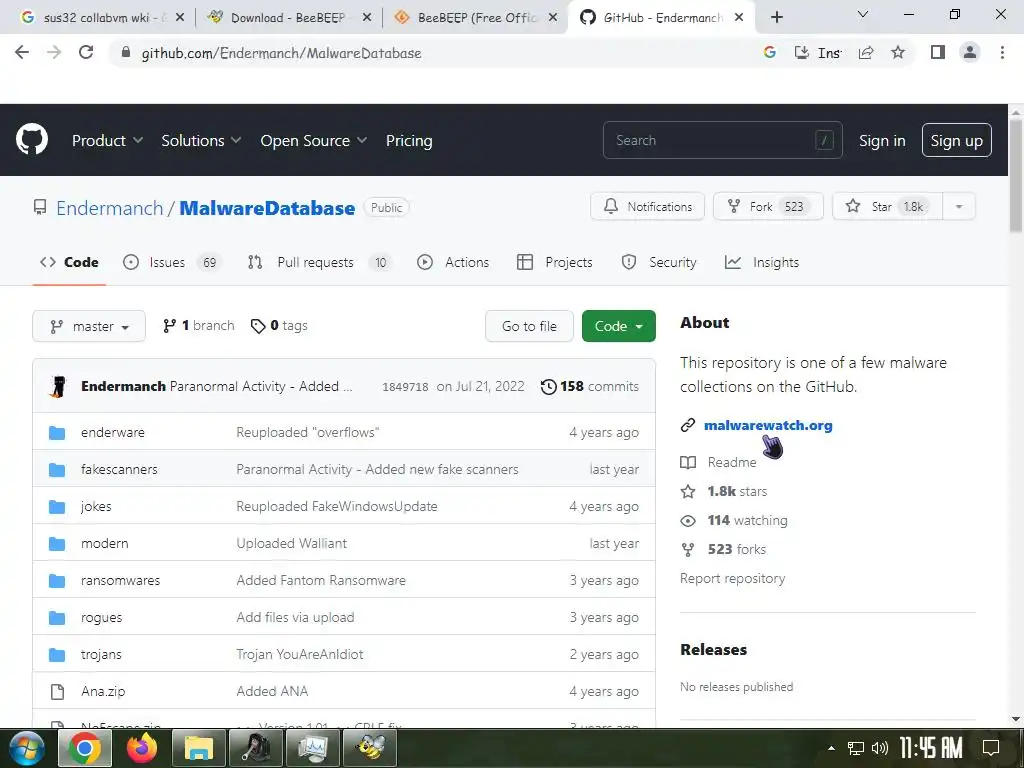
Task: Open Chrome from the taskbar
Action: [85, 748]
